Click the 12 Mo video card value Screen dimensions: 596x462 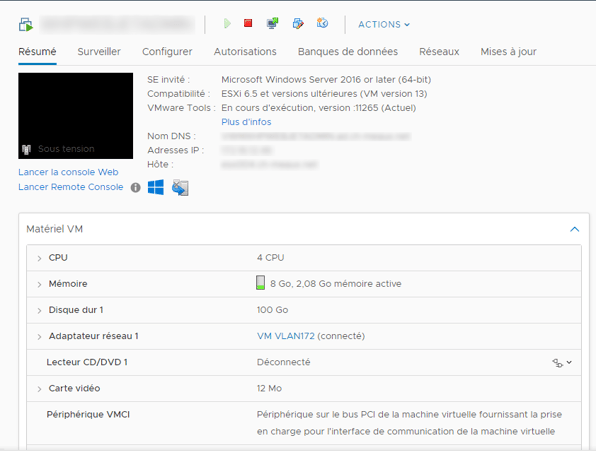coord(269,388)
